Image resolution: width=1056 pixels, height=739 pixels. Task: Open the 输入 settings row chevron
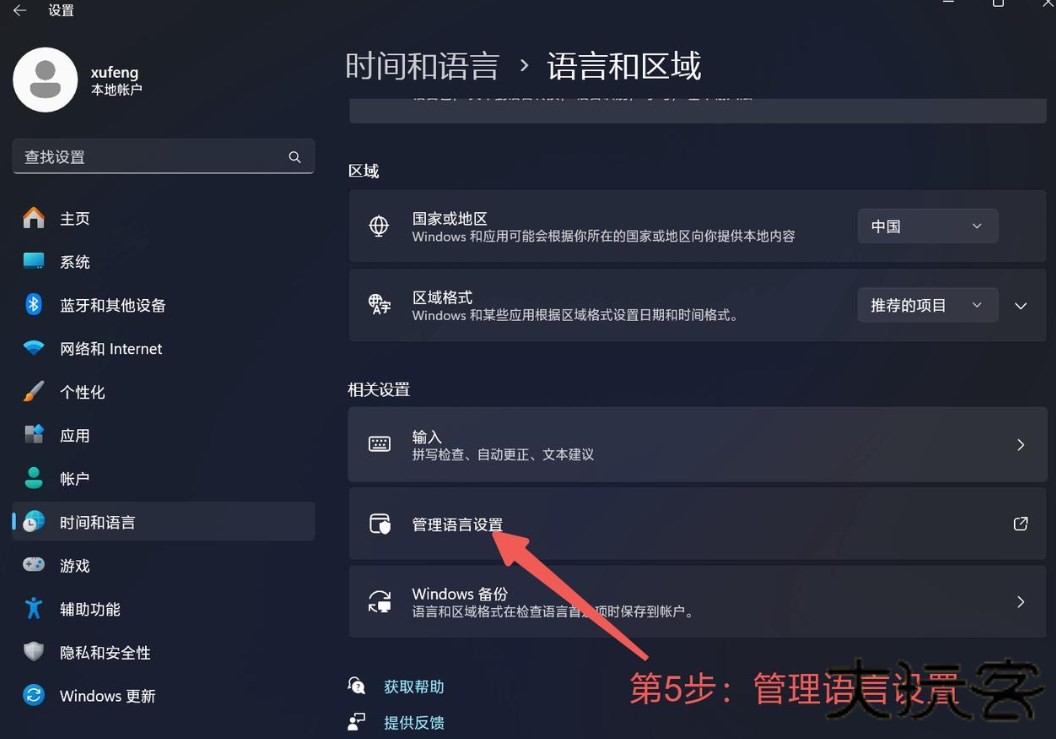pos(1021,445)
